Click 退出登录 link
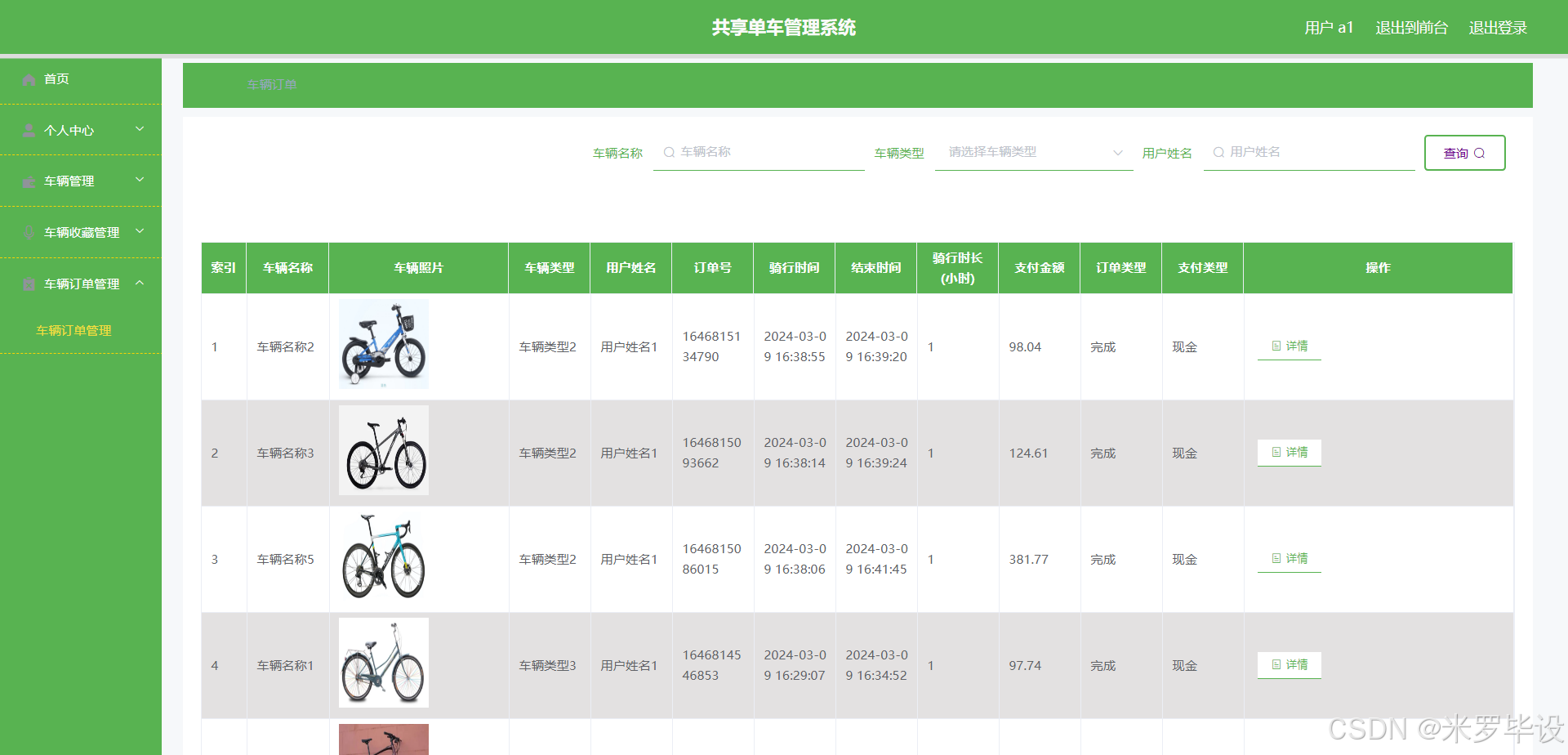Screen dimensions: 1568x755 1498,28
